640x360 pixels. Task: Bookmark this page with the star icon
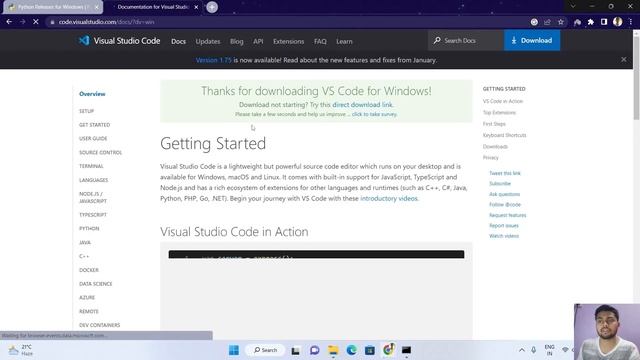561,22
